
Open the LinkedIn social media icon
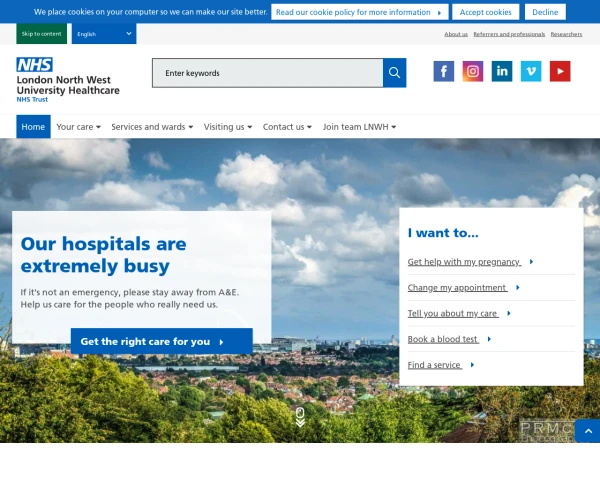(502, 71)
